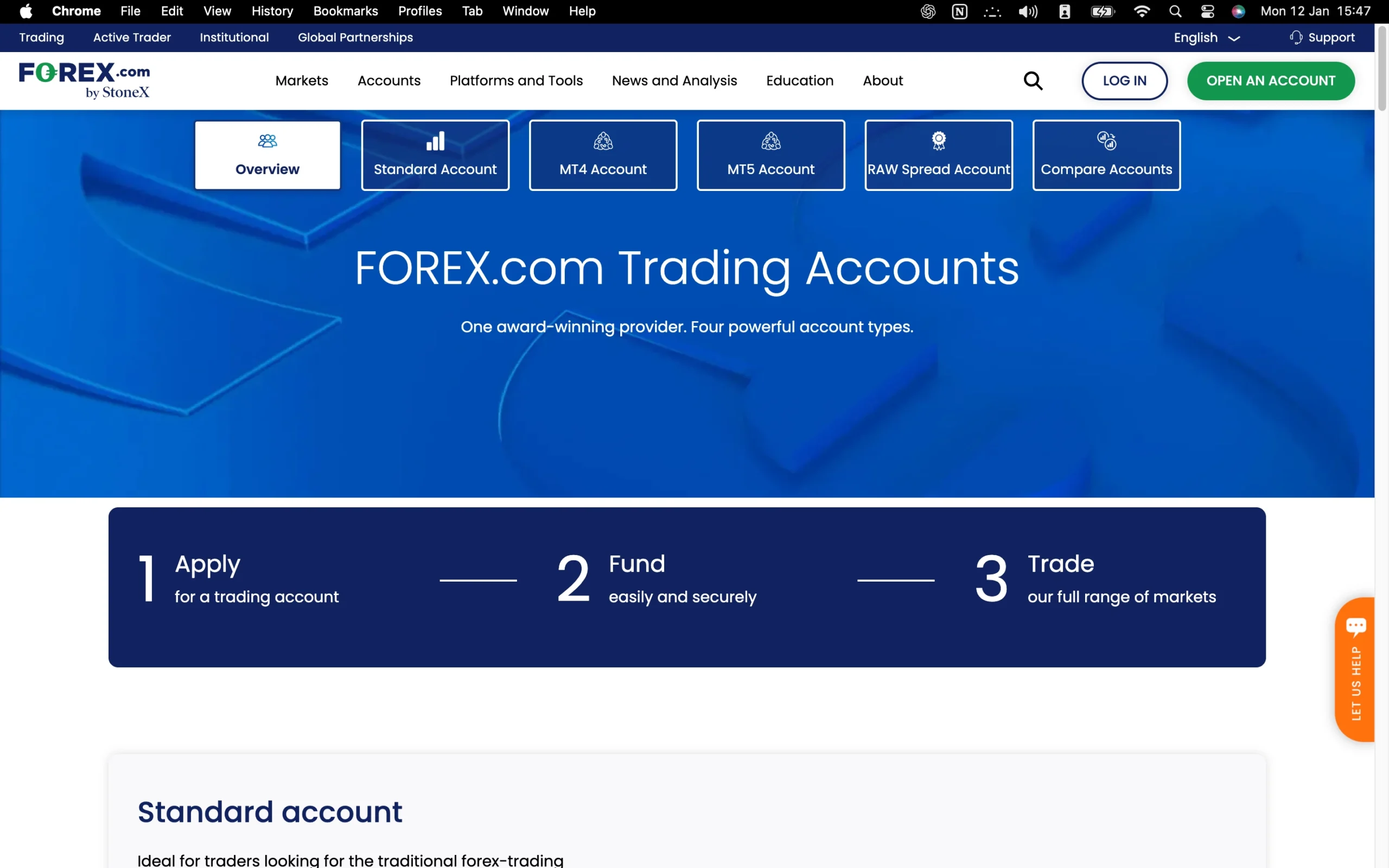1389x868 pixels.
Task: Click the MT4 Account icon
Action: (603, 140)
